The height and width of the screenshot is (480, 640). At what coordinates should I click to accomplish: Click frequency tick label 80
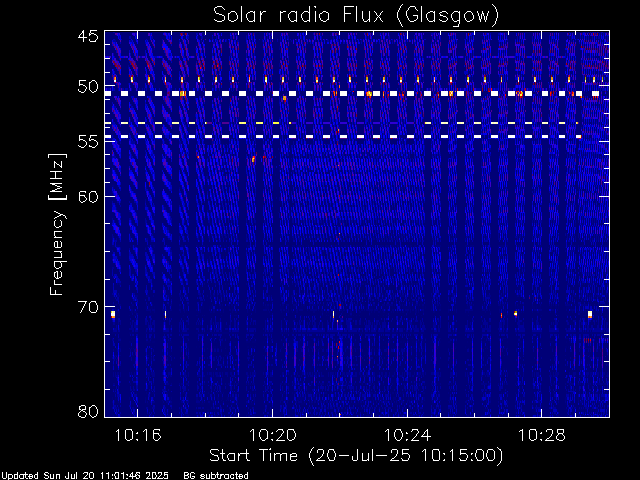pos(88,411)
